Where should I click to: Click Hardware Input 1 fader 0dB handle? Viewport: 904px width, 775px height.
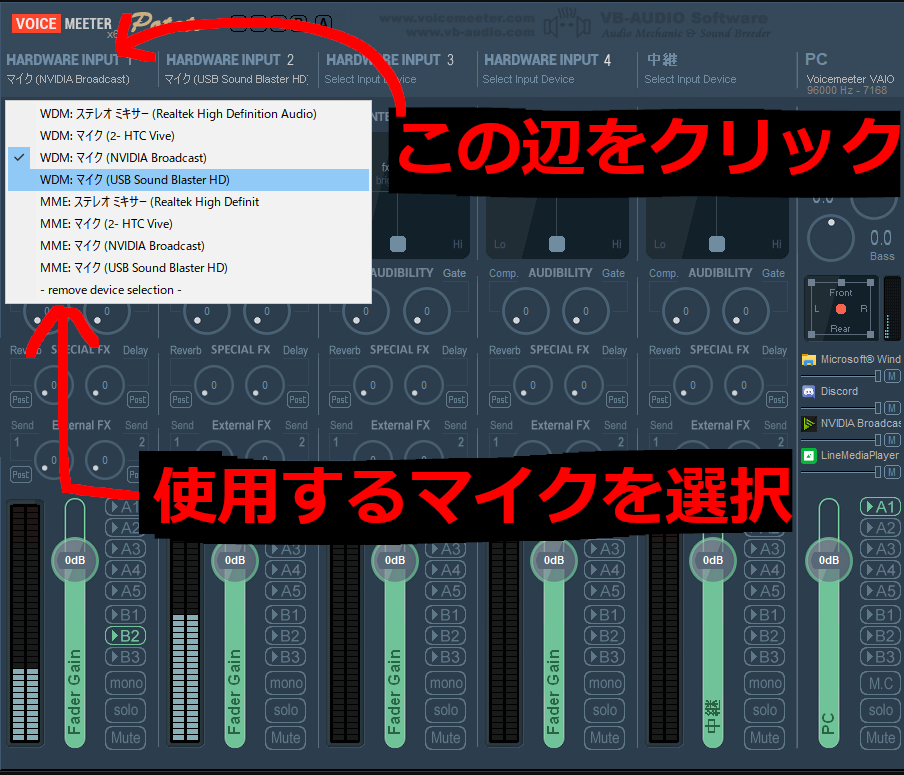tap(75, 560)
